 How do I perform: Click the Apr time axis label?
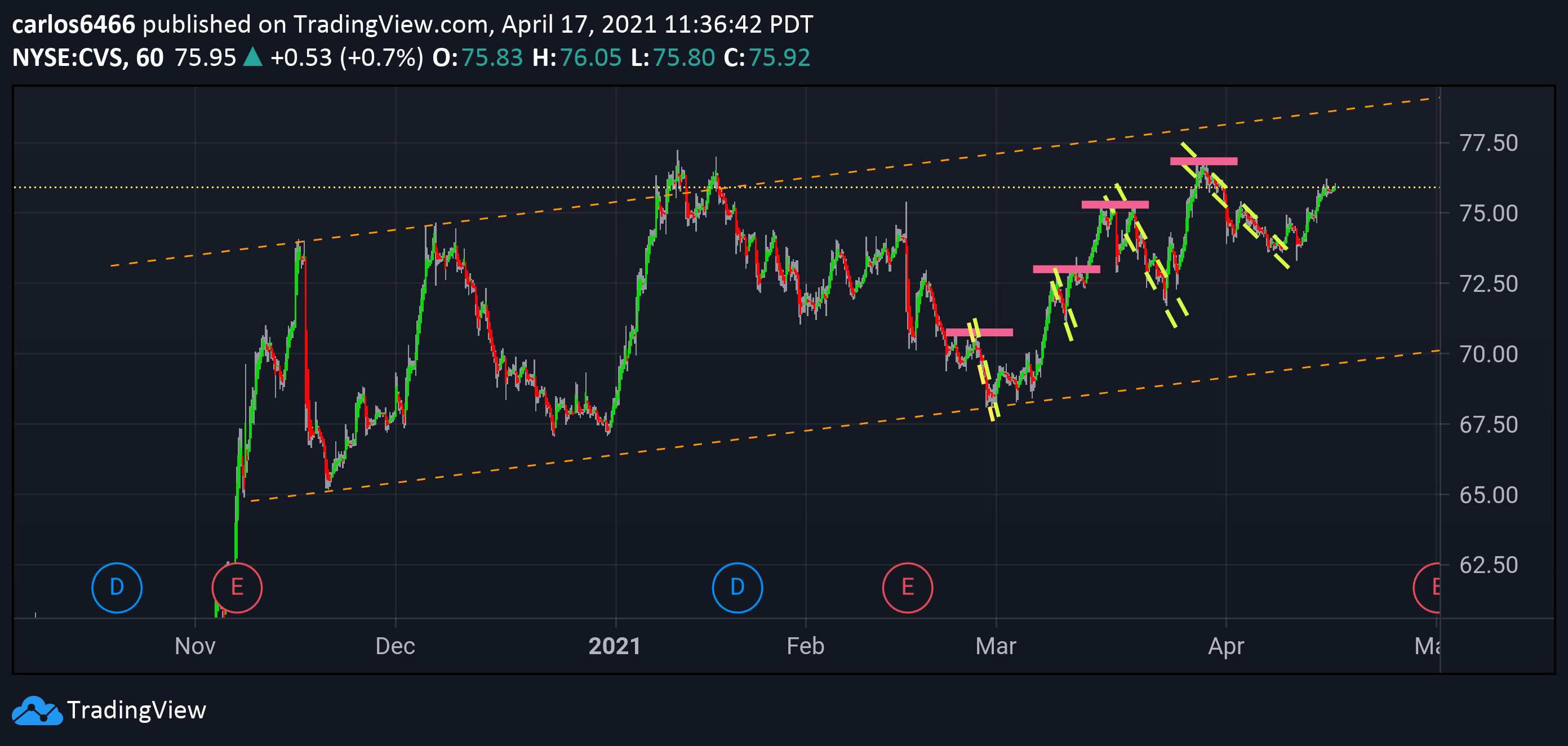1226,646
